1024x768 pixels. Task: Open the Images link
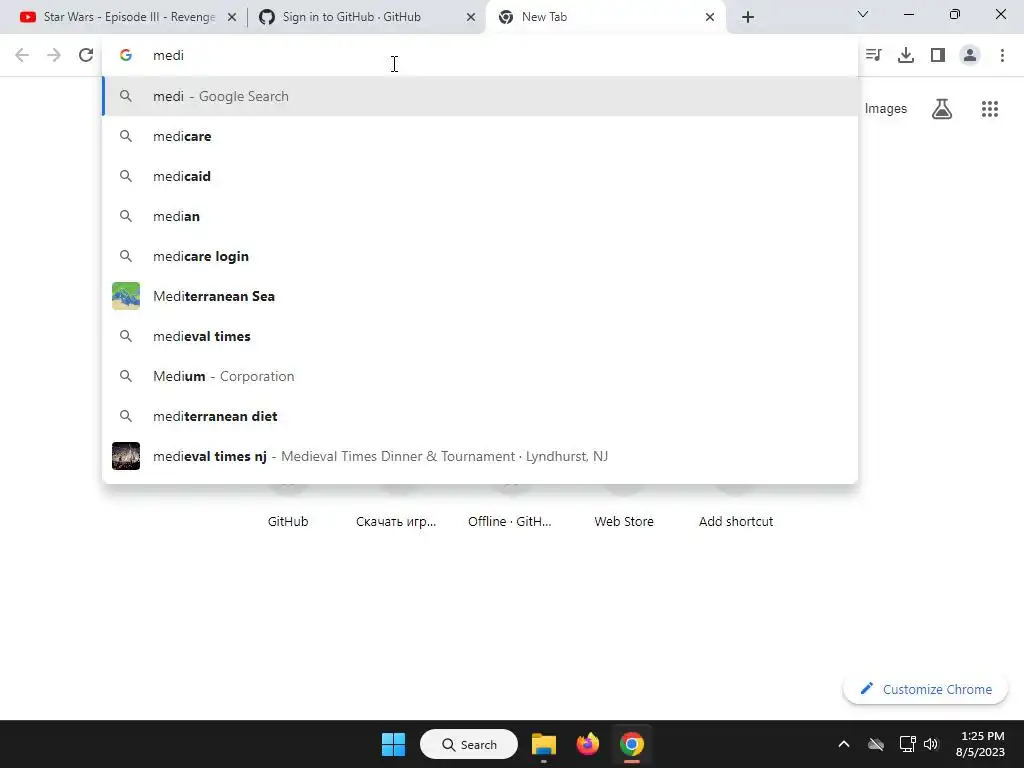click(886, 109)
